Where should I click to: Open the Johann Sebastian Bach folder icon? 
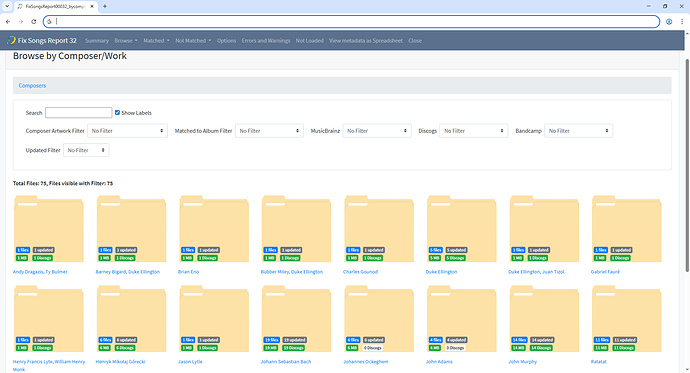point(297,319)
